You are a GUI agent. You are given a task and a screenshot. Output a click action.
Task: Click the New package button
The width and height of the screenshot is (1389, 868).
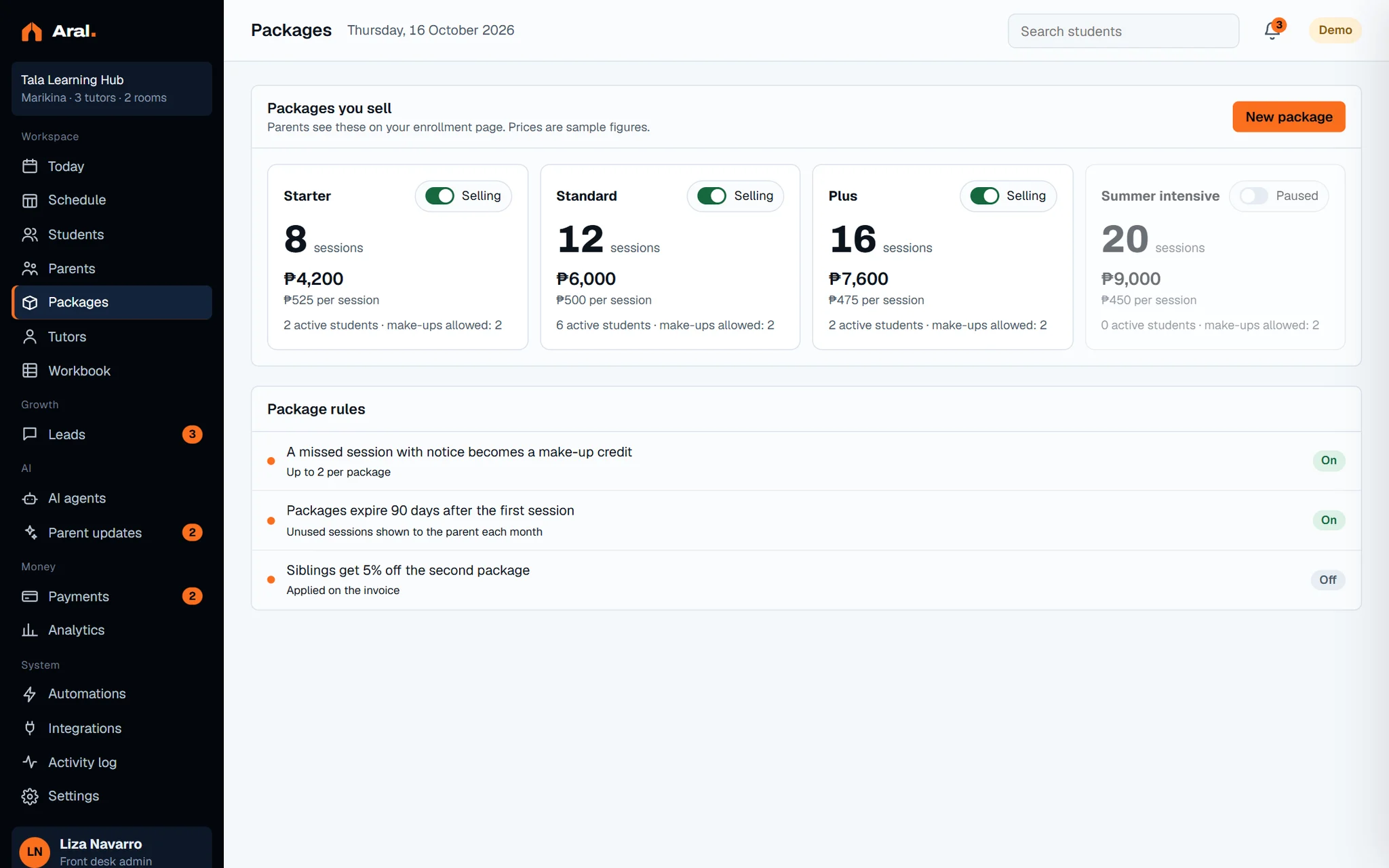pyautogui.click(x=1289, y=117)
